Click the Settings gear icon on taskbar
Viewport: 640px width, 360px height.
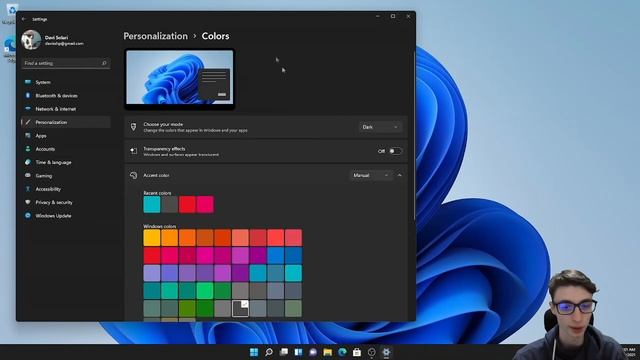[386, 352]
